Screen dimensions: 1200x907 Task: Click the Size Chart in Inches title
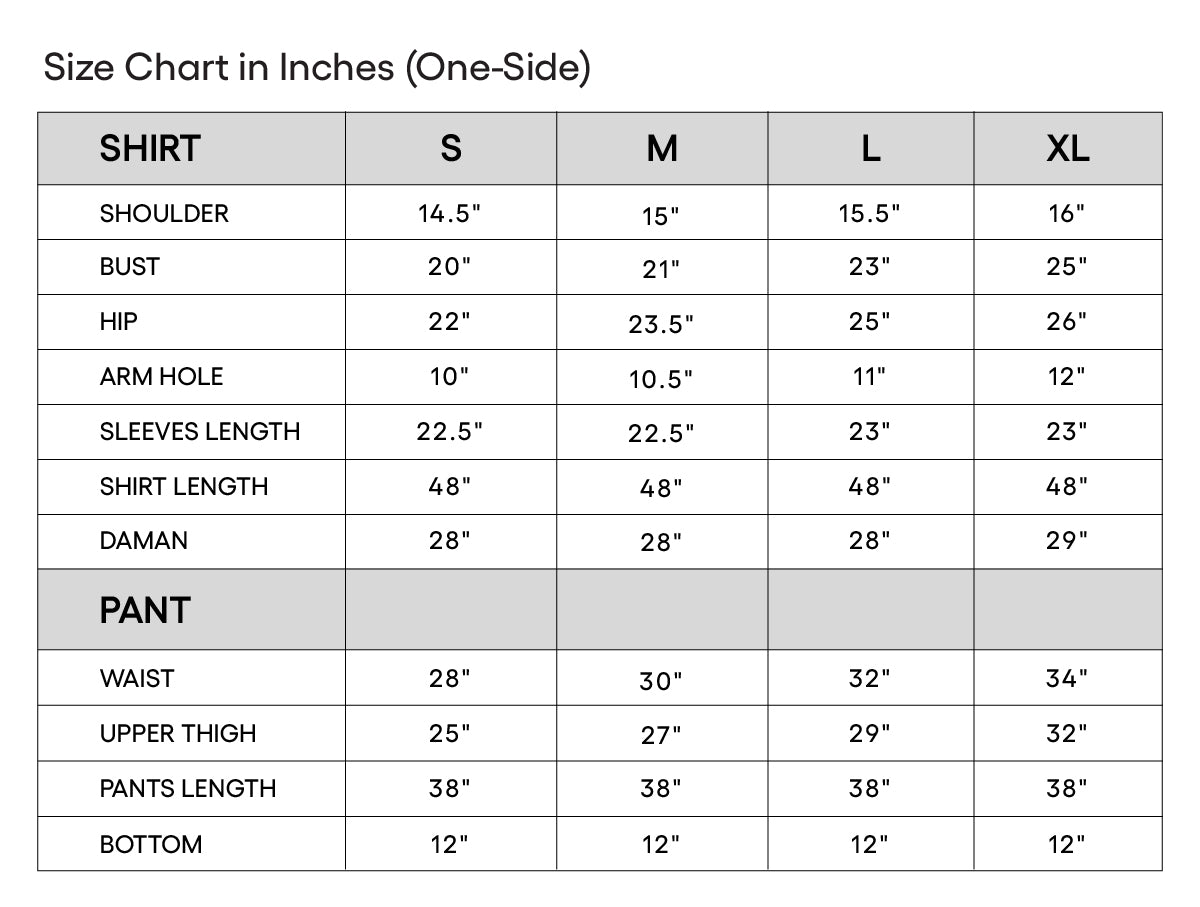pos(318,68)
